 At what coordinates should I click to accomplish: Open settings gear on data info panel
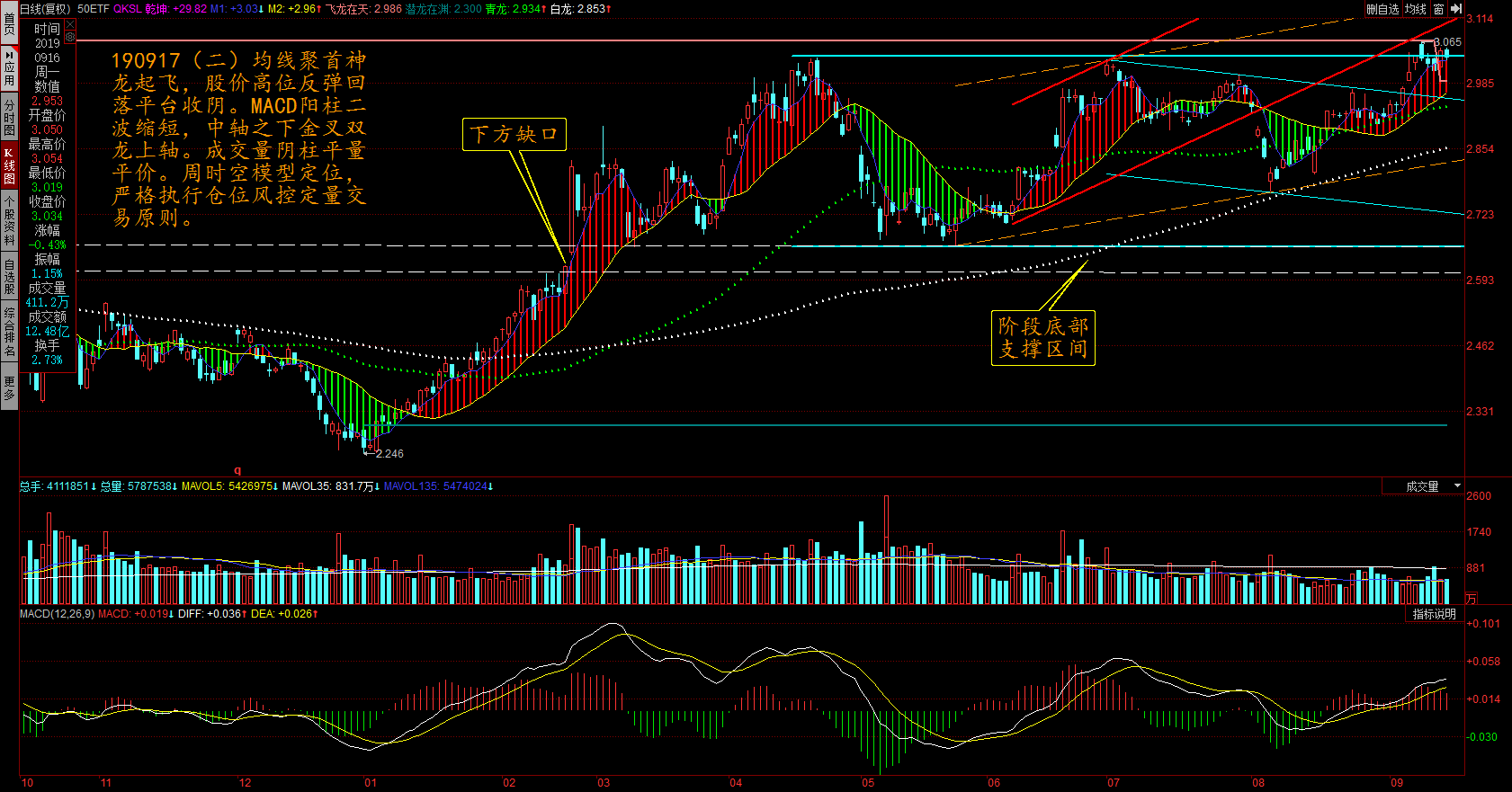click(x=70, y=38)
